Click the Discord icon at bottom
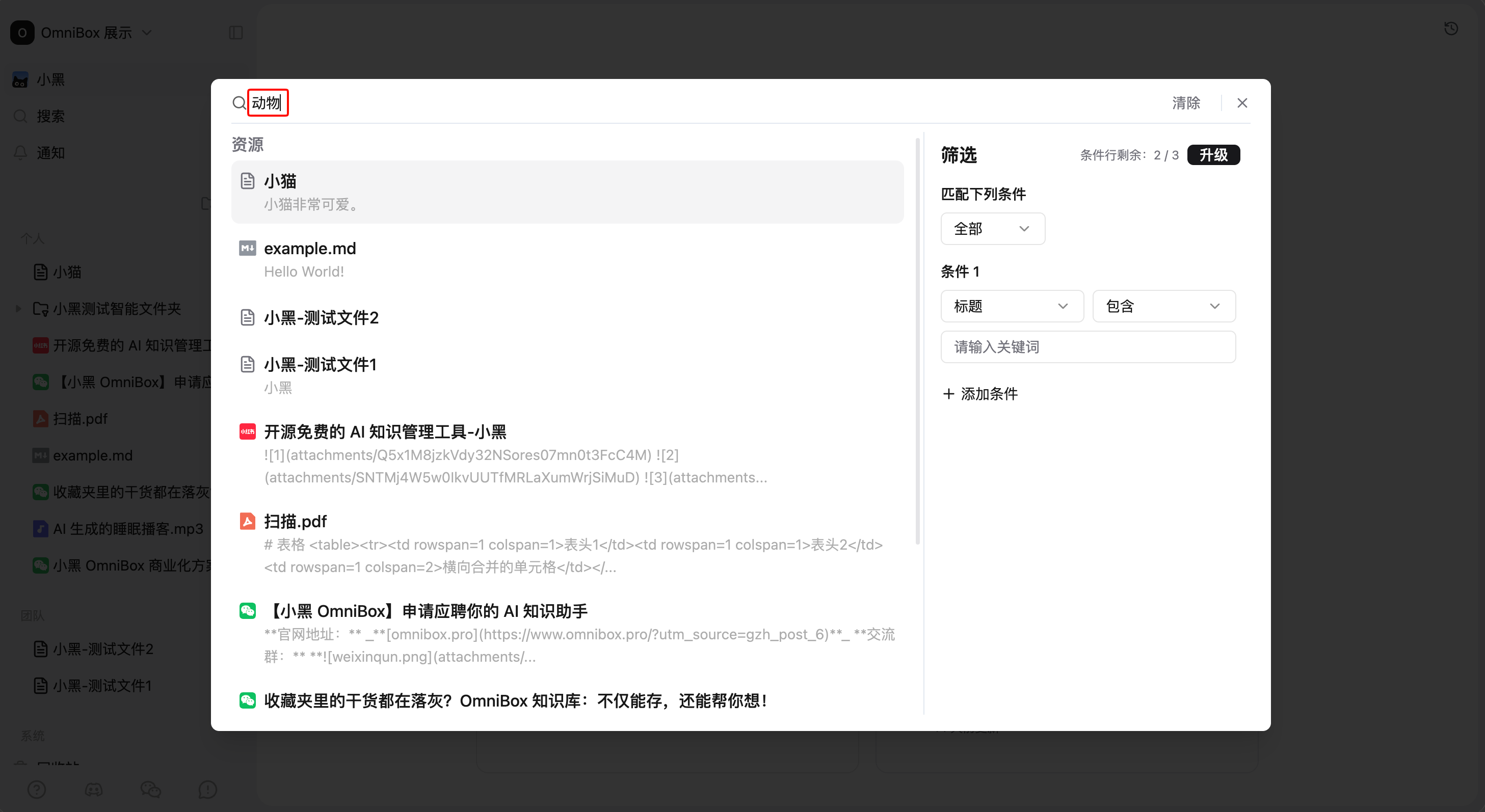 (x=93, y=789)
